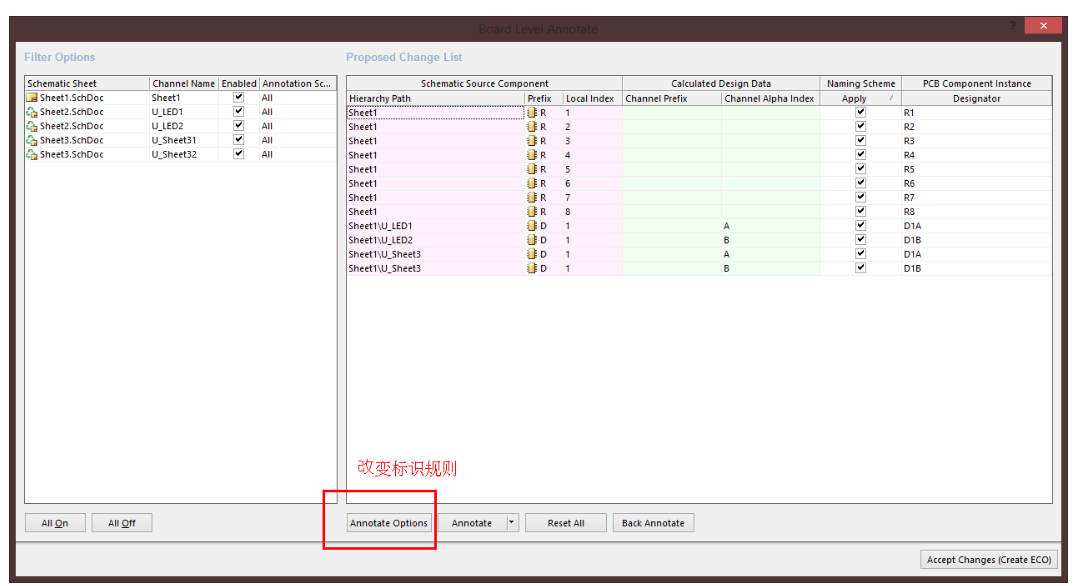Viewport: 1075px width, 586px height.
Task: Click the component icon on the R8 row
Action: (x=531, y=211)
